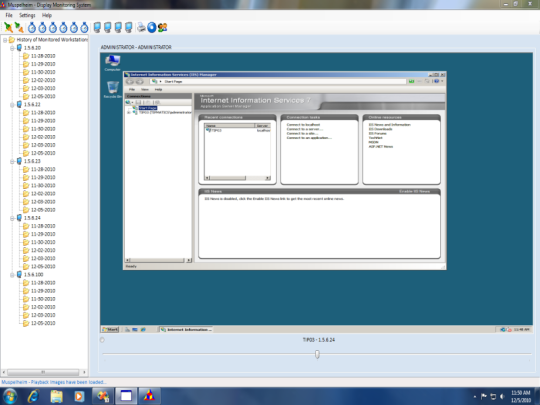Collapse the History of Monitored Workstations root

tap(5, 40)
